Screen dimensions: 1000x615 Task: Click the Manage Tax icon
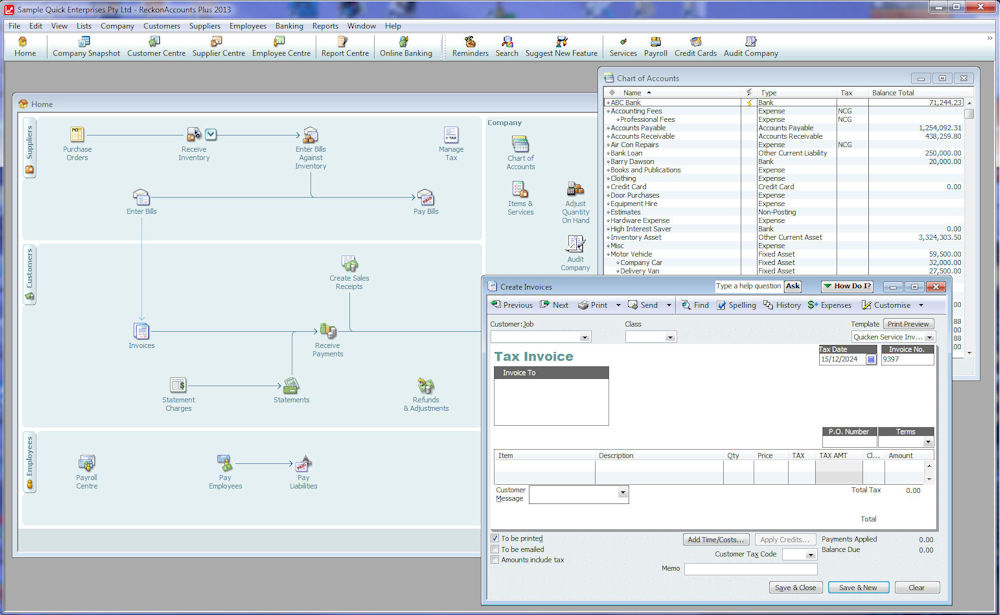tap(451, 135)
